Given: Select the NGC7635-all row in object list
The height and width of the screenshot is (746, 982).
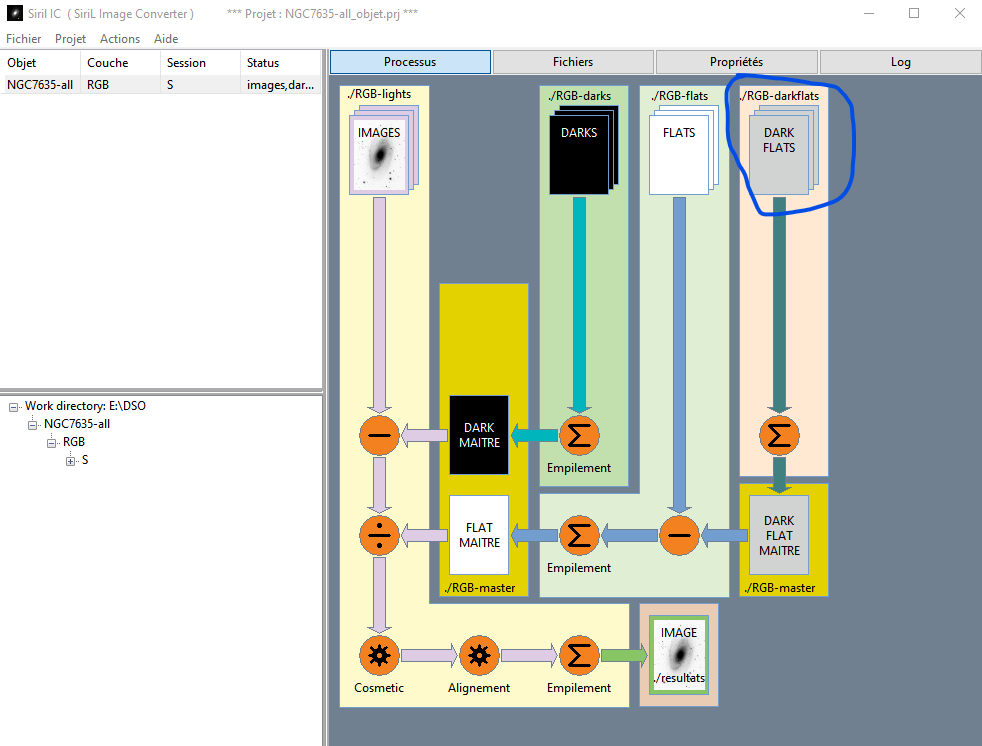Looking at the screenshot, I should coord(161,85).
